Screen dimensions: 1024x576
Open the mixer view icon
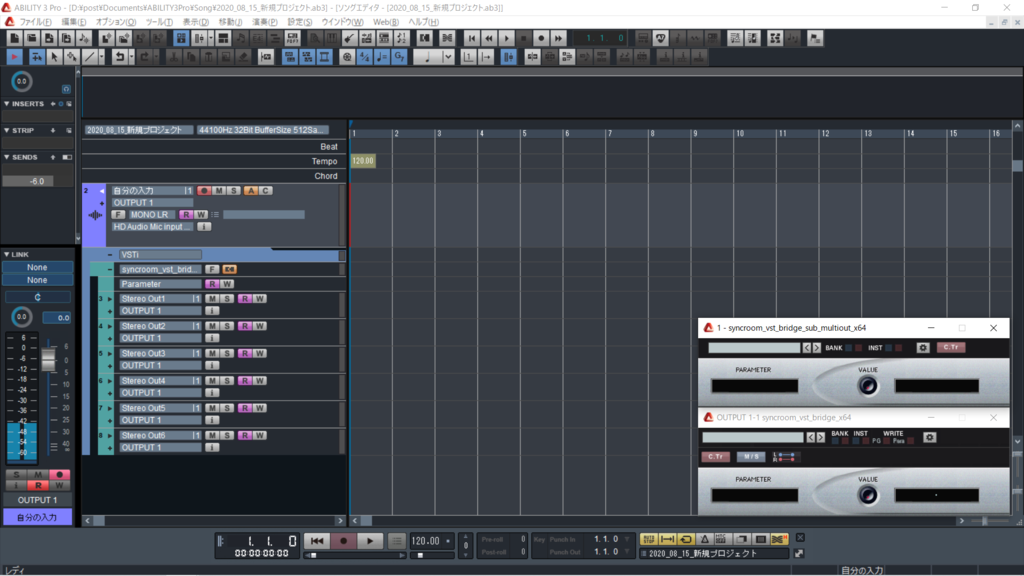(199, 39)
